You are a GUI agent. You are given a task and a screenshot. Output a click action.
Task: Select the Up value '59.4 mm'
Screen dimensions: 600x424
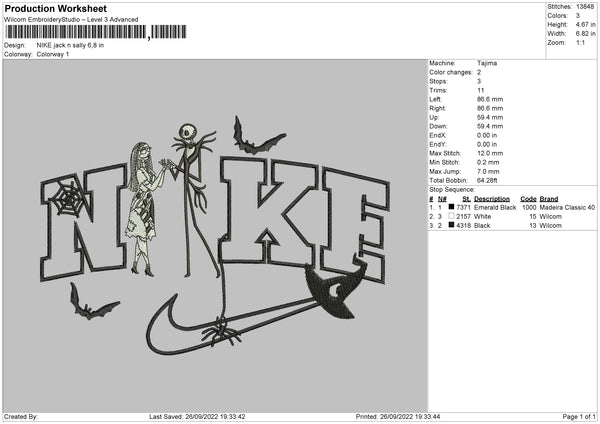[x=490, y=117]
